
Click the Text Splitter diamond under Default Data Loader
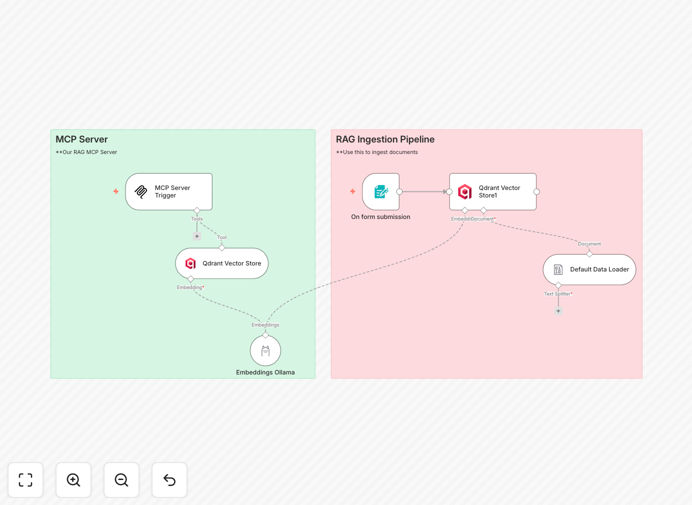pyautogui.click(x=558, y=285)
